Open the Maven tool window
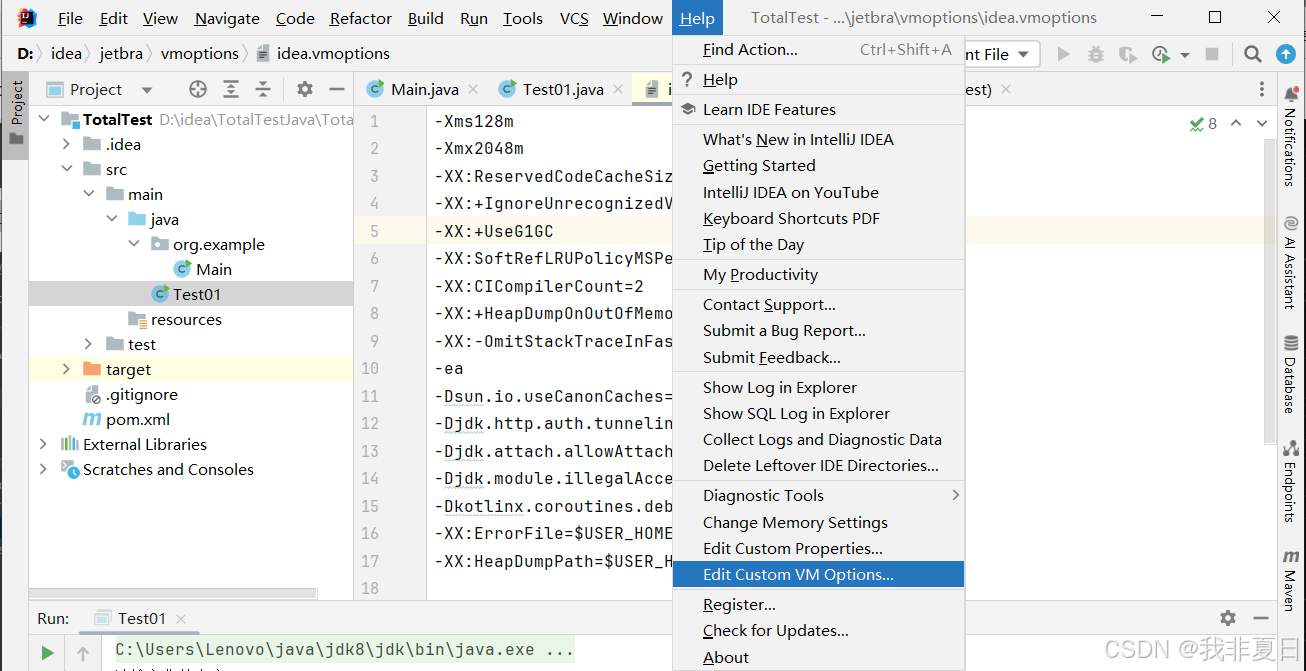This screenshot has height=671, width=1306. tap(1291, 579)
